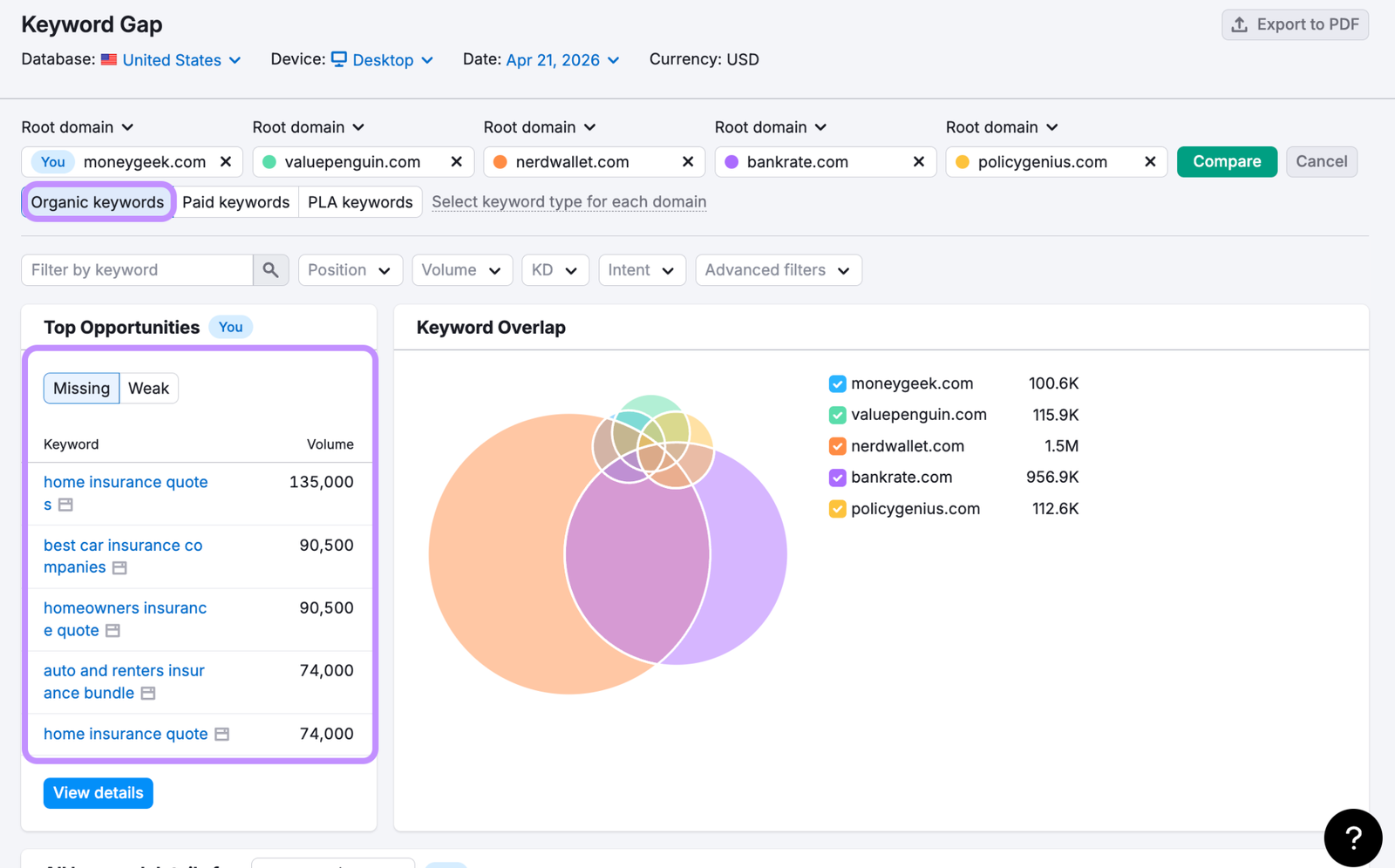Uncheck valuepenguin.com in overlap legend

(837, 415)
